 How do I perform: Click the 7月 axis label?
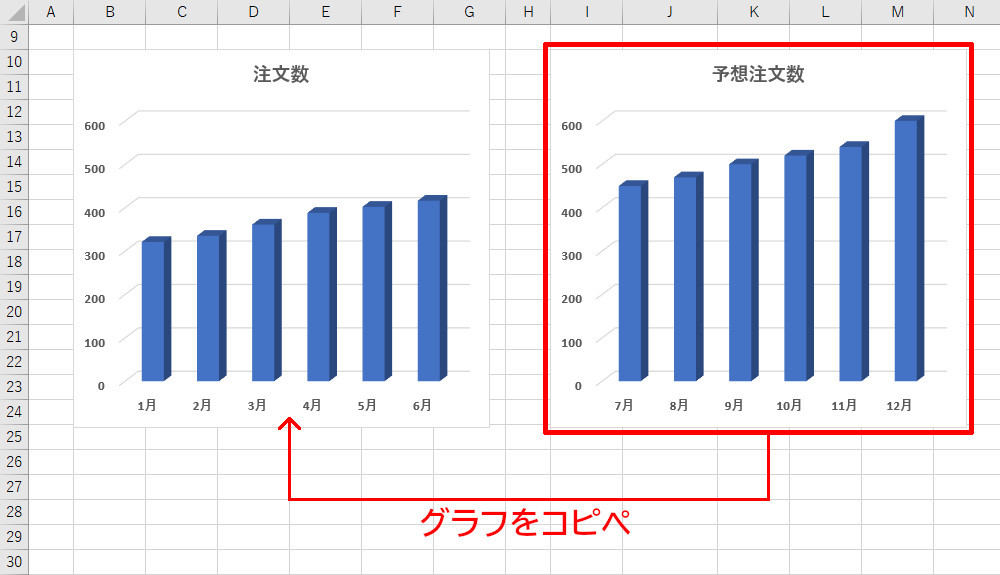point(624,405)
